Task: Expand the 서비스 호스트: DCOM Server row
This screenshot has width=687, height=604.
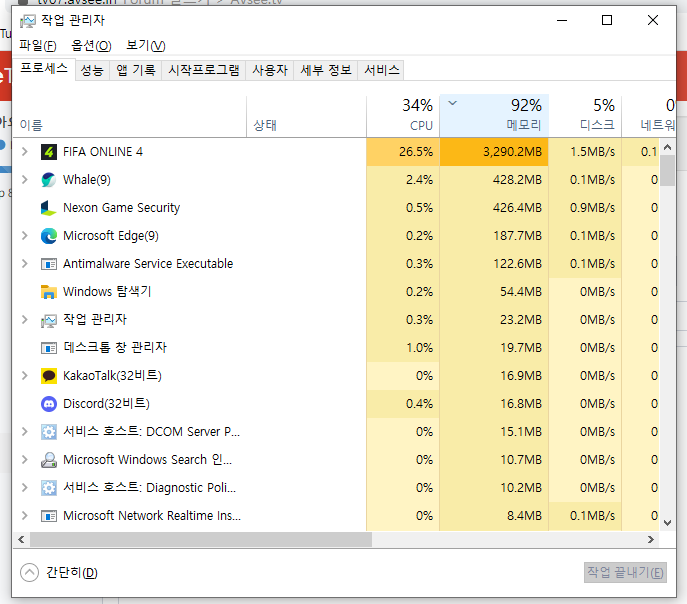Action: click(x=25, y=432)
